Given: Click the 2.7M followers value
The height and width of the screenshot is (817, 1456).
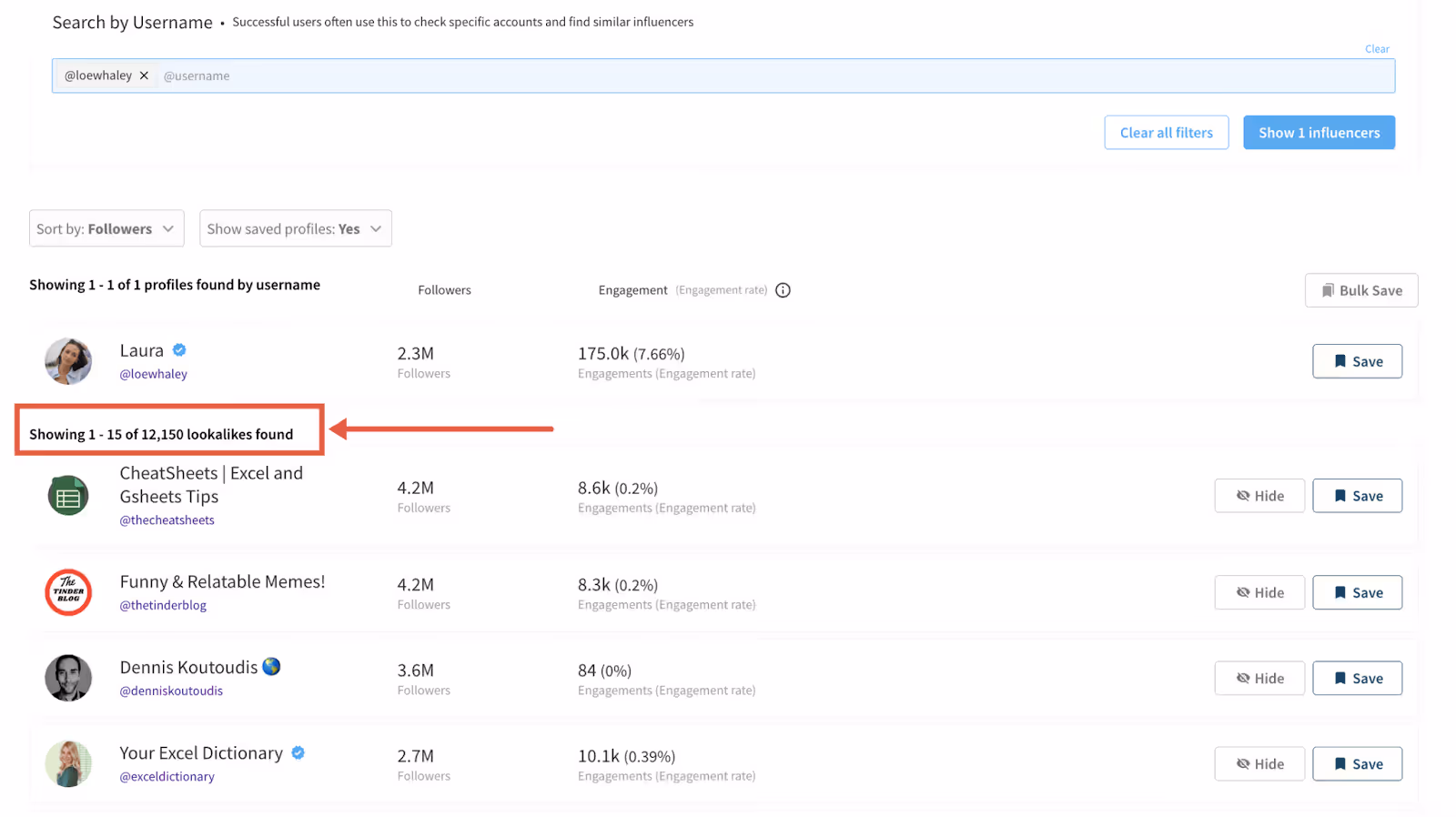Looking at the screenshot, I should 415,755.
